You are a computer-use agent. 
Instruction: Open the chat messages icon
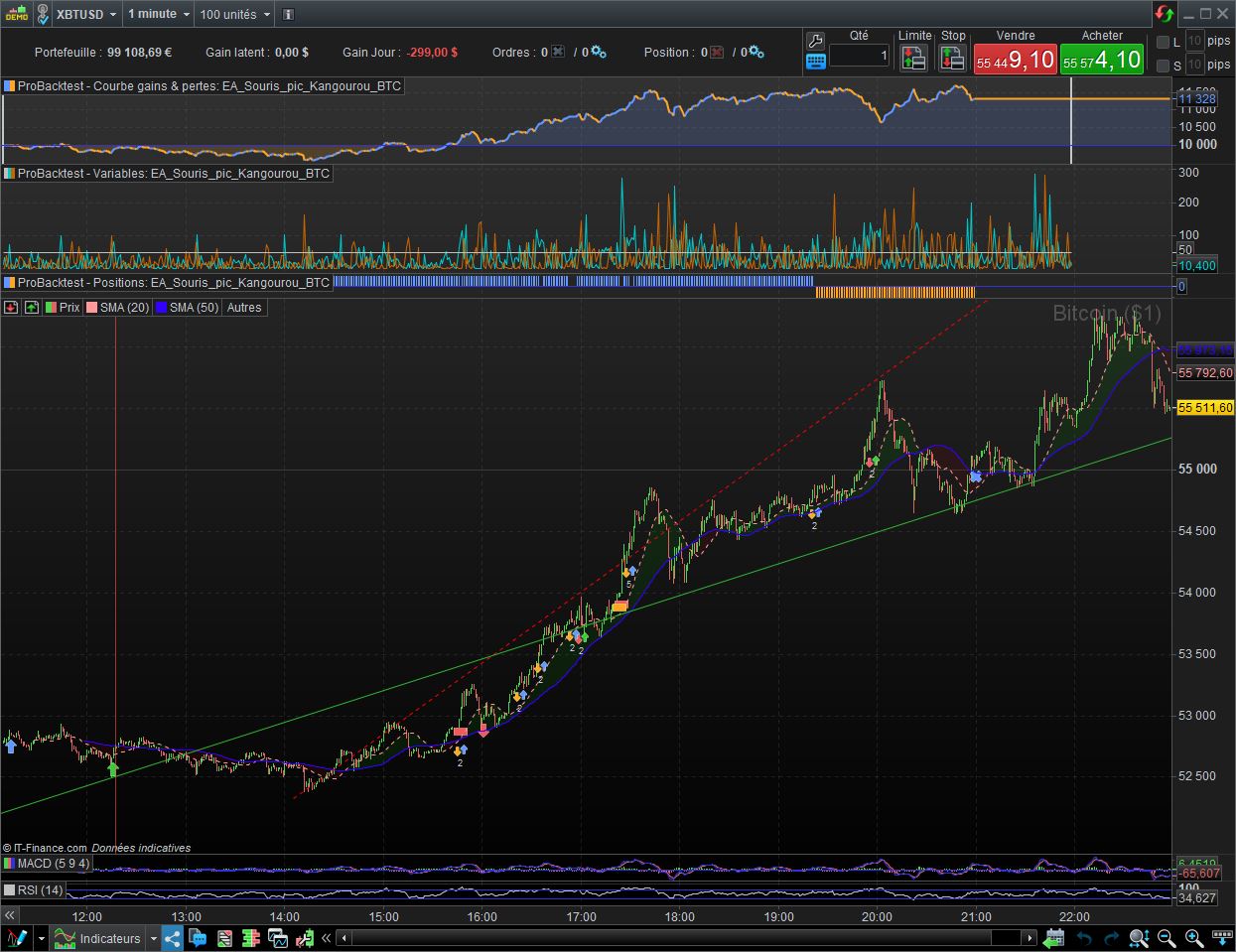(x=199, y=938)
